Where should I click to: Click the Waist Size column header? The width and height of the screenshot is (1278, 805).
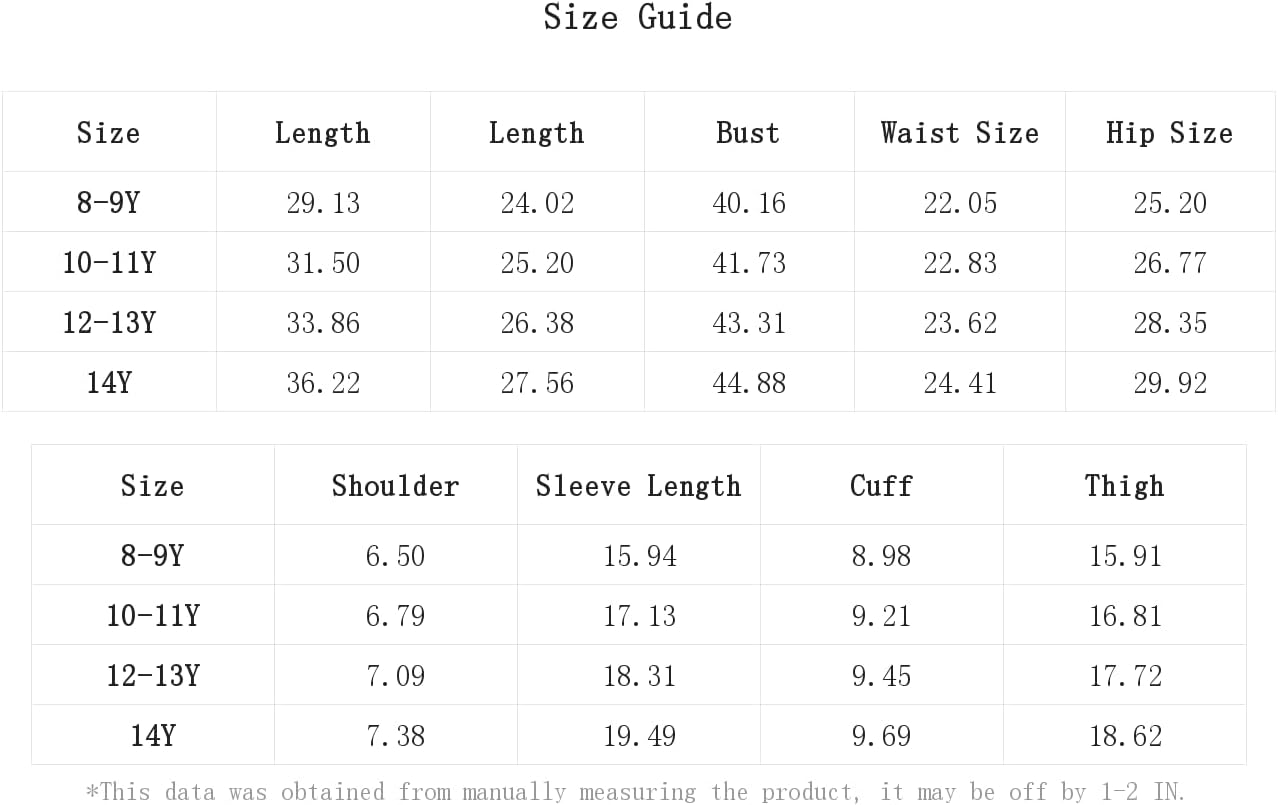pyautogui.click(x=960, y=133)
